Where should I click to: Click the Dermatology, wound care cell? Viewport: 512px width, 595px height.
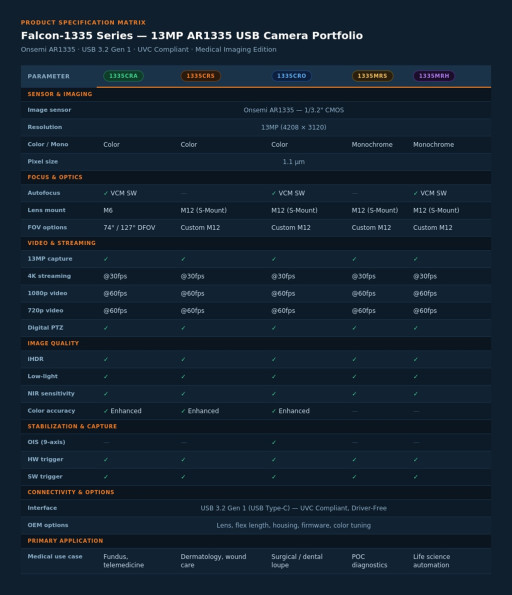(x=213, y=561)
